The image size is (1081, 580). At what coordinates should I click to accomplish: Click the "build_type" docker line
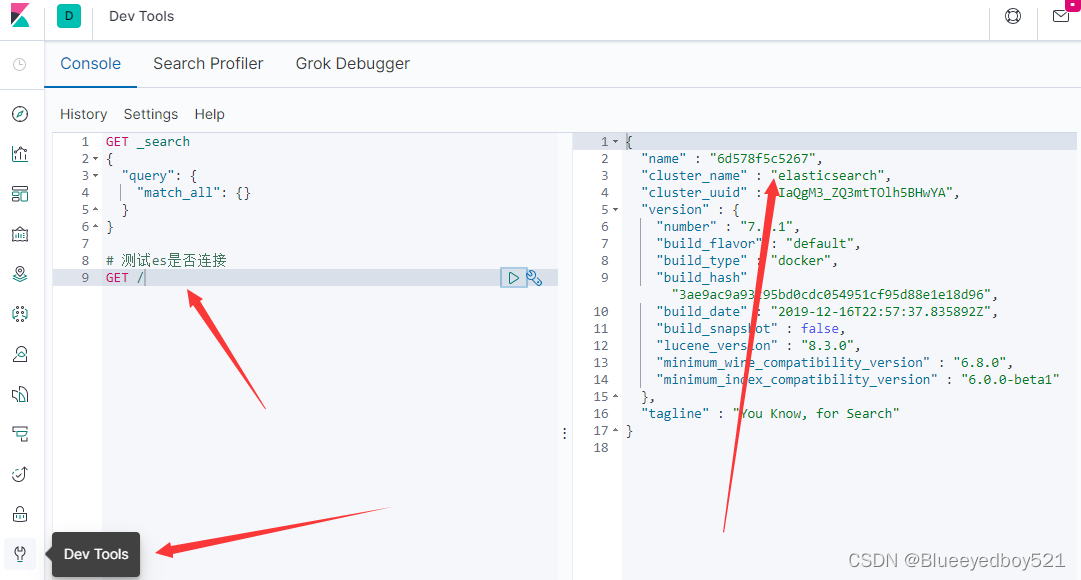(x=747, y=261)
